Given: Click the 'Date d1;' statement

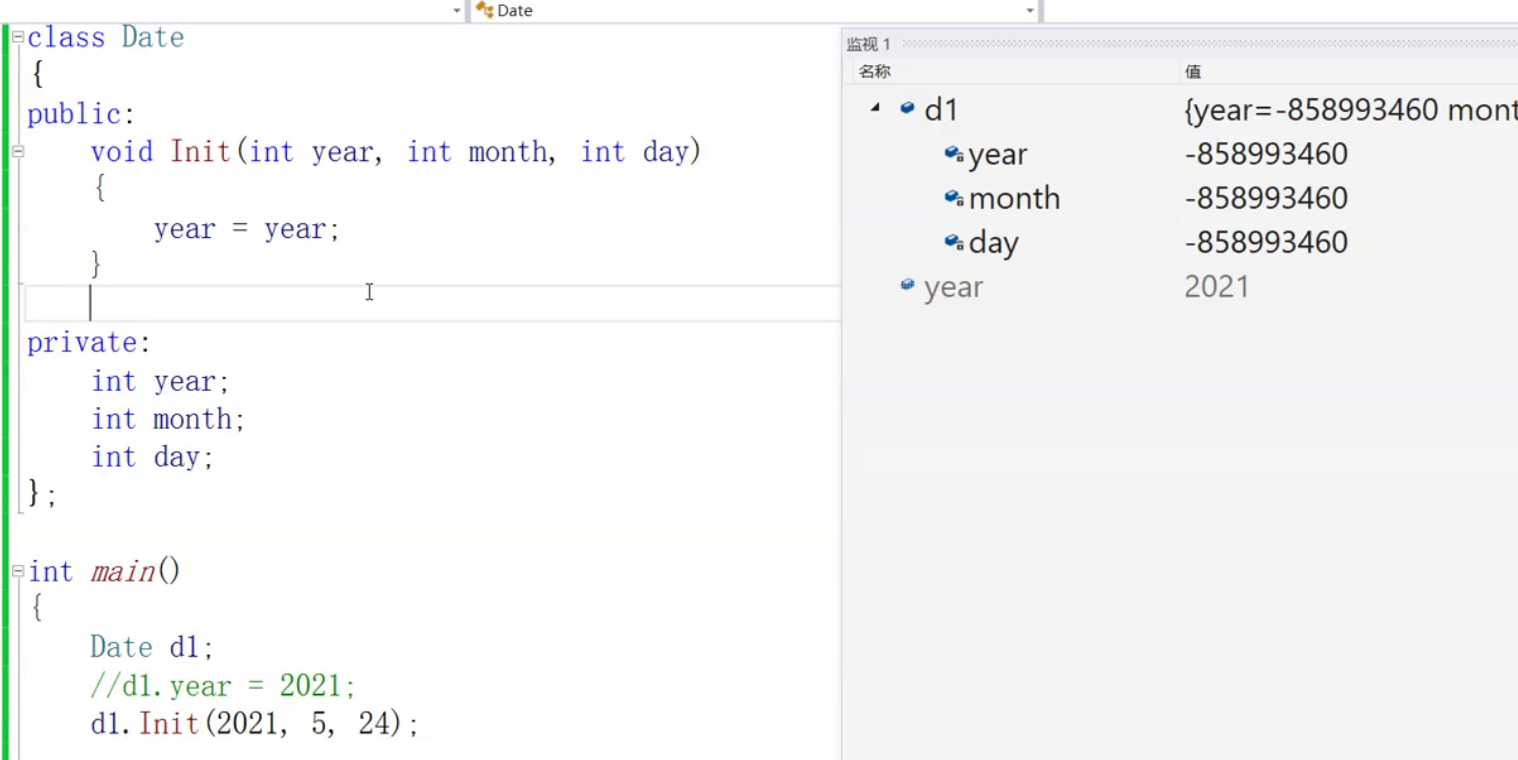Looking at the screenshot, I should [x=152, y=647].
